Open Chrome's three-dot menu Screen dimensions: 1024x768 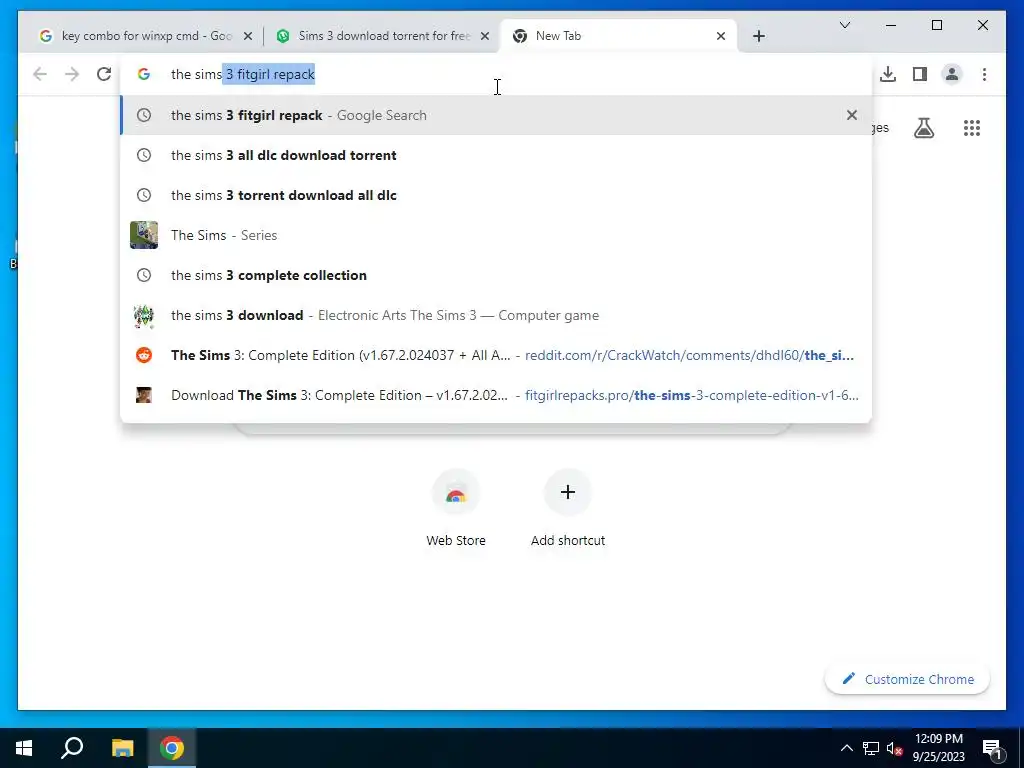pyautogui.click(x=984, y=74)
